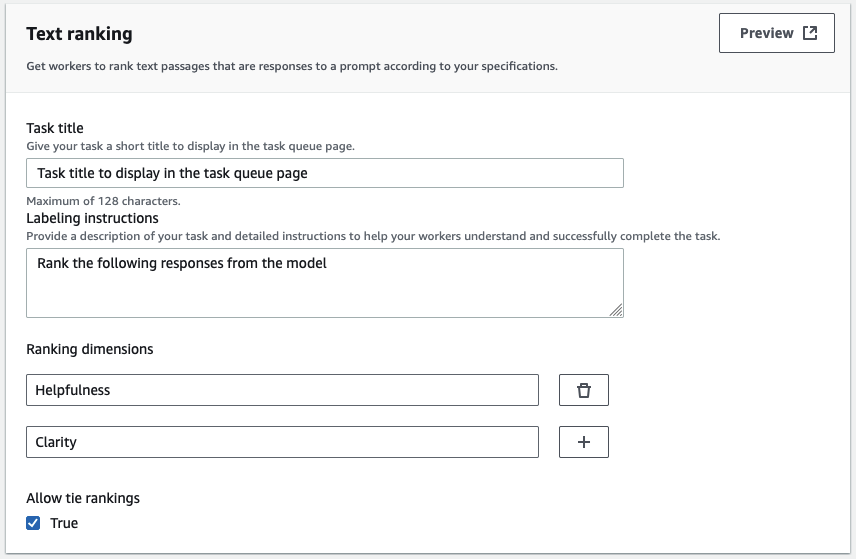This screenshot has height=559, width=856.
Task: Click the external link icon on Preview
Action: [810, 33]
